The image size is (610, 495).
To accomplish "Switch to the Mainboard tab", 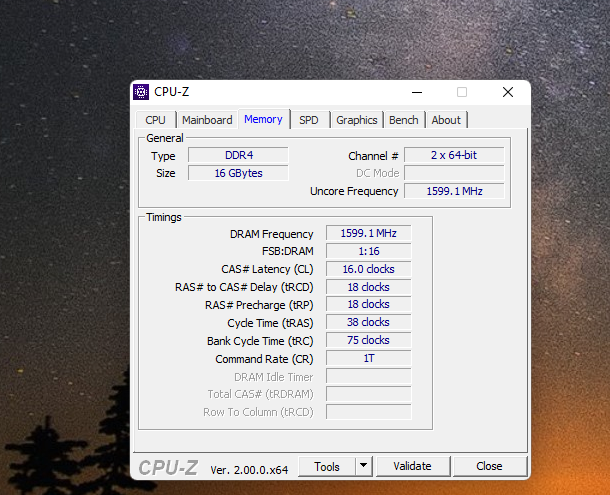I will [207, 120].
